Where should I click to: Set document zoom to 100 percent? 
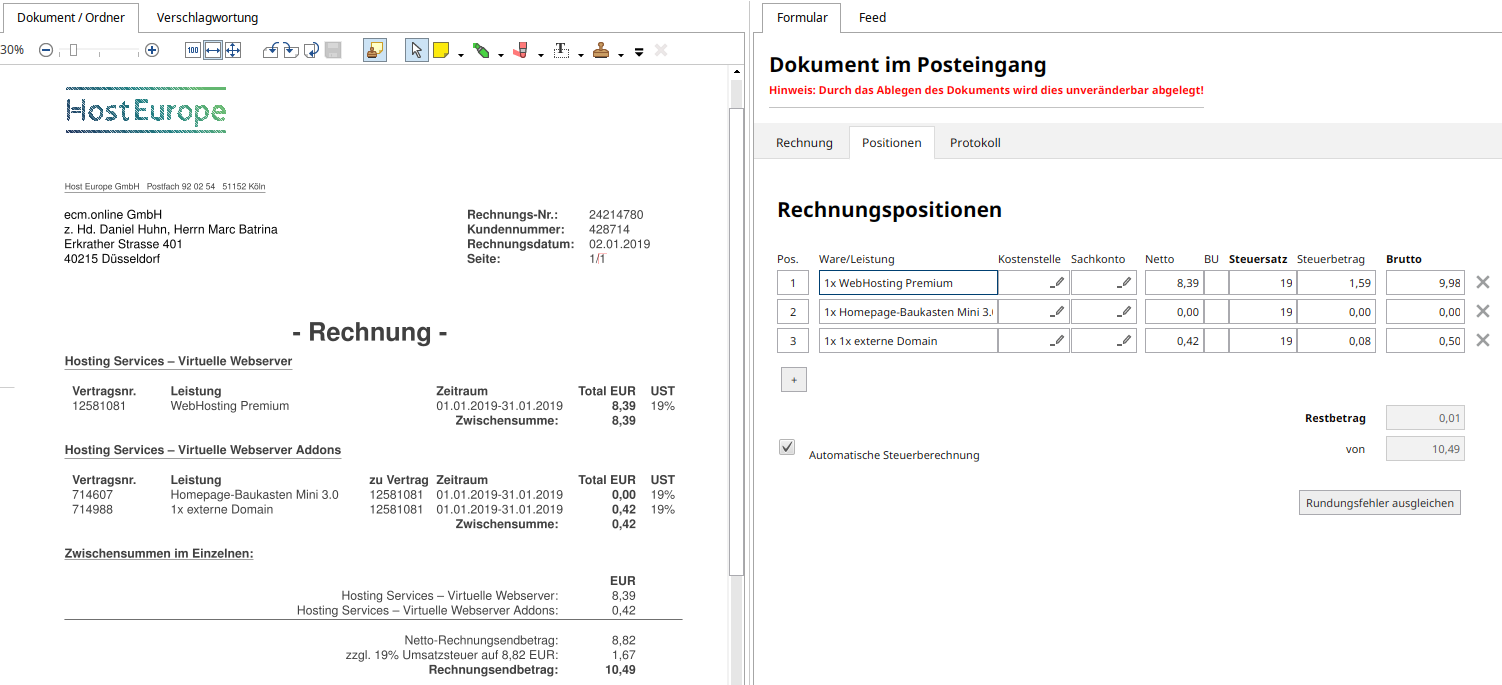point(193,50)
